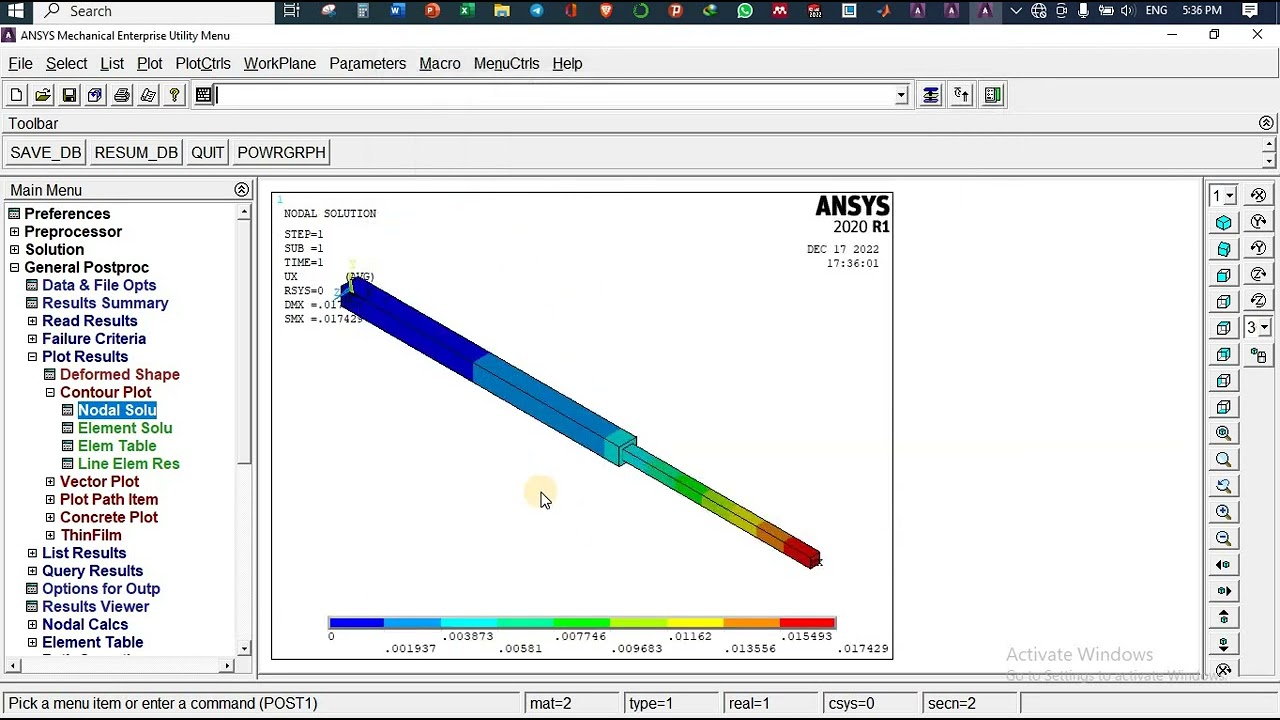
Task: Open the command history dropdown arrow
Action: 901,95
